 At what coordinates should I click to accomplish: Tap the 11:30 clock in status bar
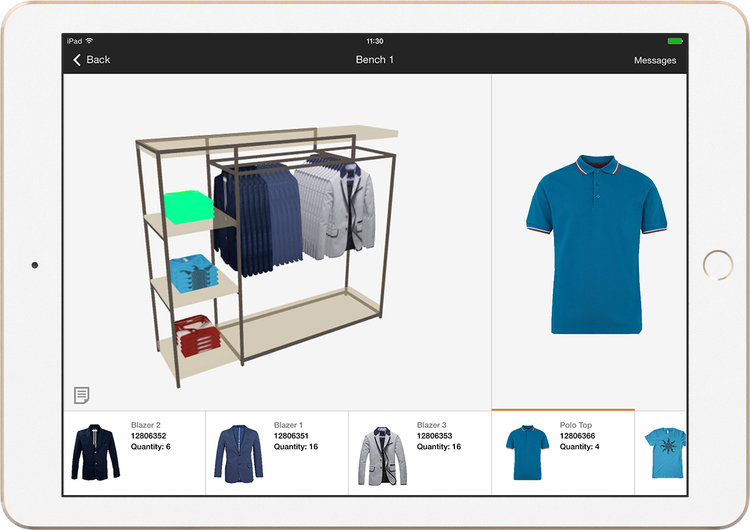[375, 41]
